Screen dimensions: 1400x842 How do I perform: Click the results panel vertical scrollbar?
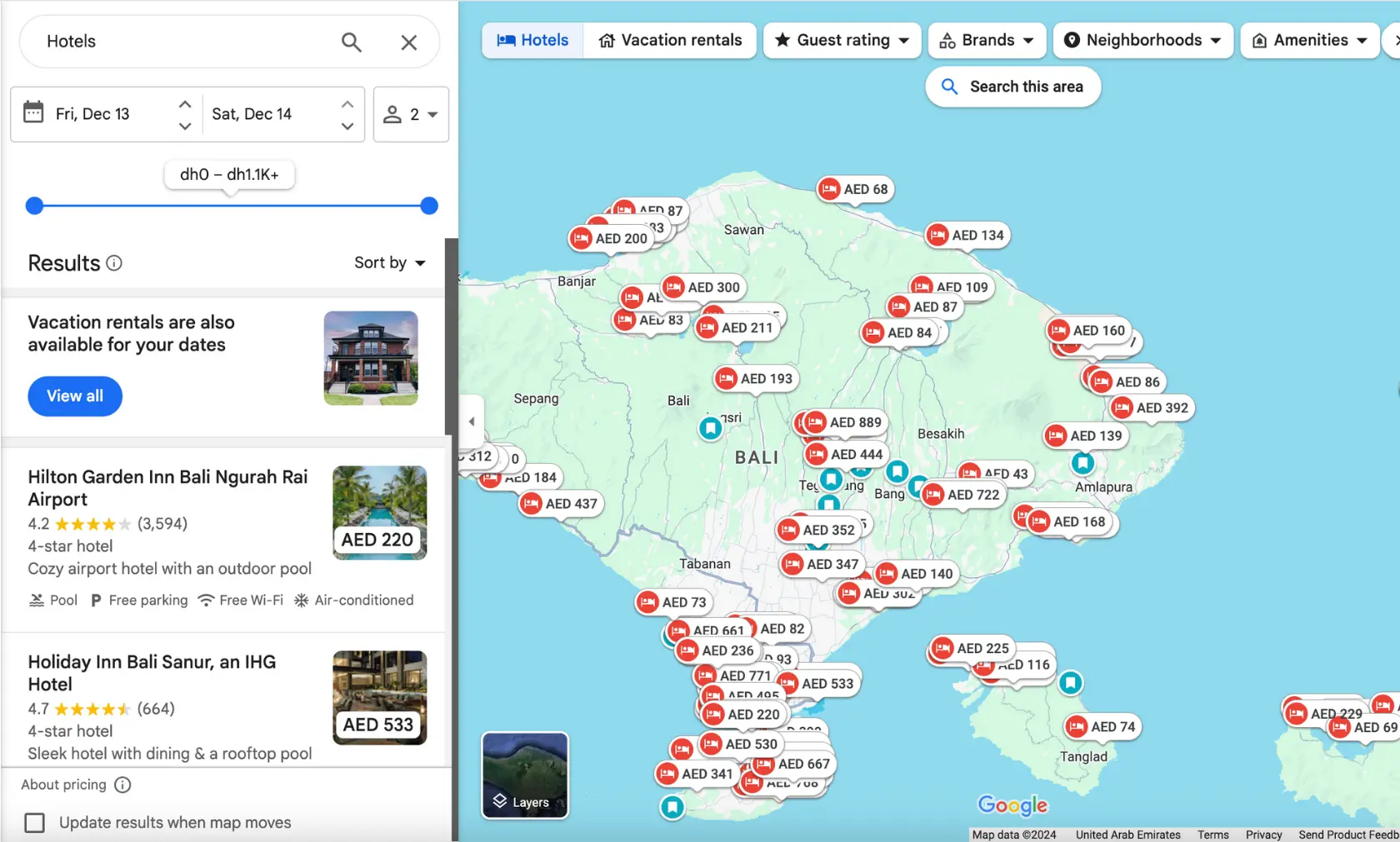pyautogui.click(x=452, y=336)
